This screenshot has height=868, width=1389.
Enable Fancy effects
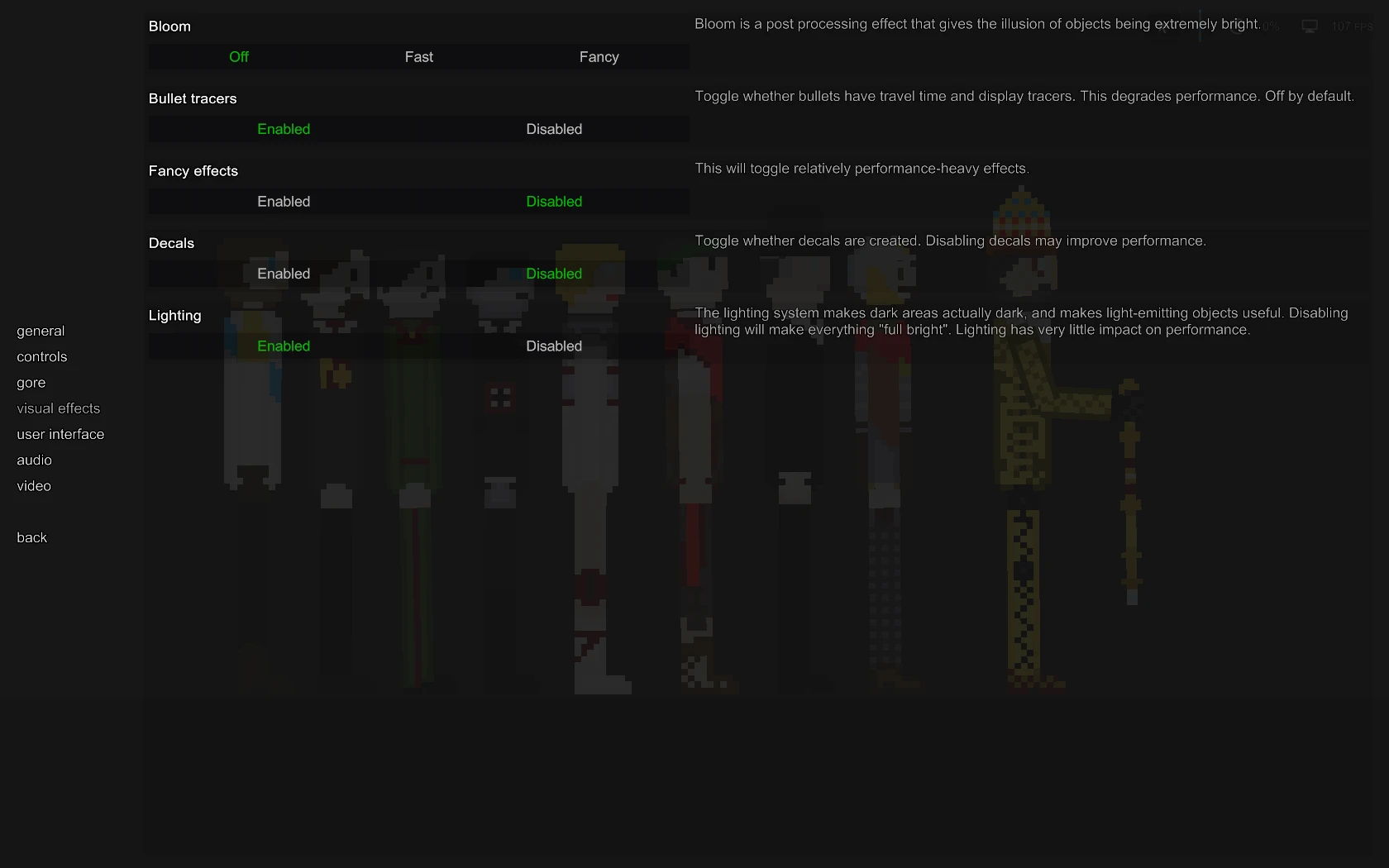click(284, 202)
